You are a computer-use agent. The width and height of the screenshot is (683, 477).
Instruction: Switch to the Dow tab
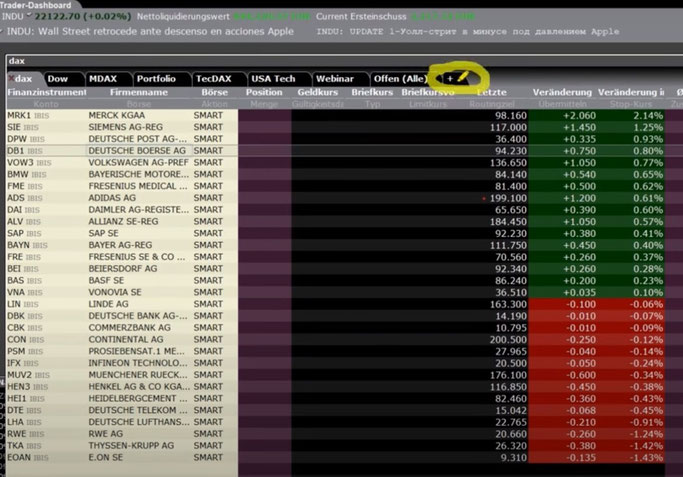pos(58,79)
